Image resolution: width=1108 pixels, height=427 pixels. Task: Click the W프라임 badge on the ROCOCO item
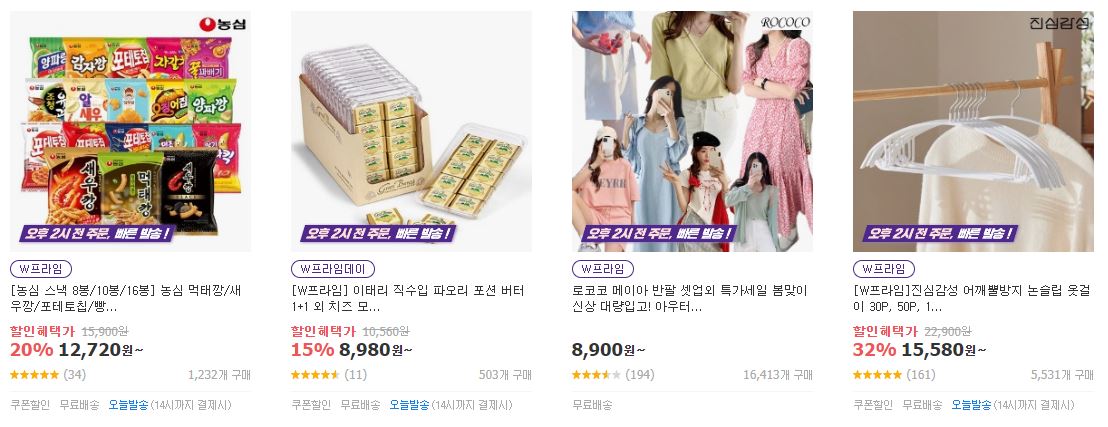pos(603,269)
